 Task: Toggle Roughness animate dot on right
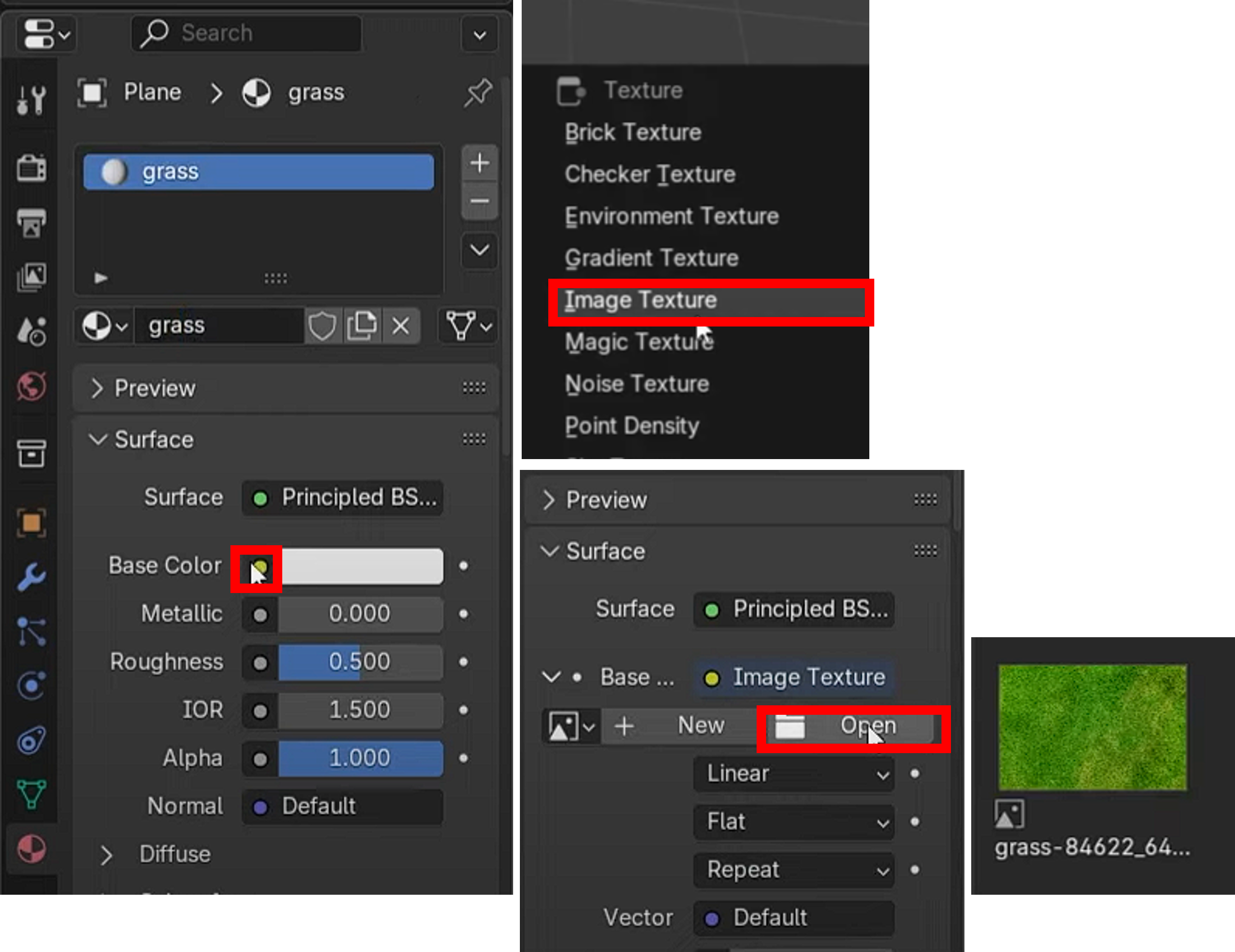463,662
